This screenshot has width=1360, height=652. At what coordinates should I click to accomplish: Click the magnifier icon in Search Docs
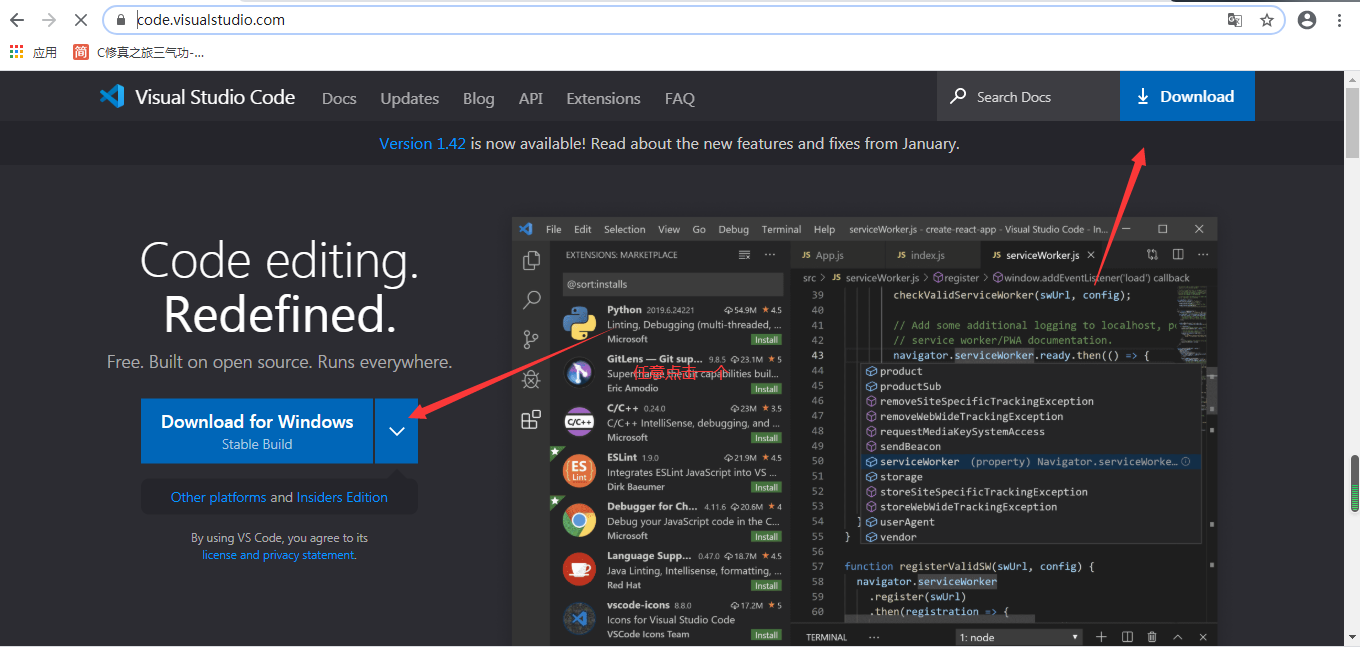[958, 97]
